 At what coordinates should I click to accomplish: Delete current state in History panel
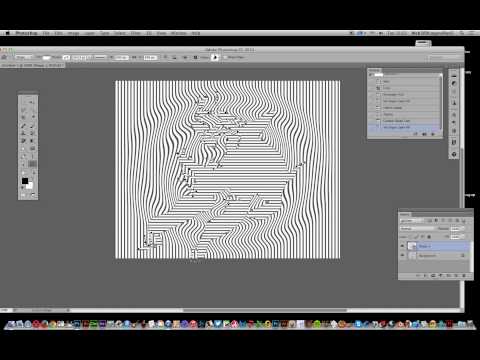(433, 134)
